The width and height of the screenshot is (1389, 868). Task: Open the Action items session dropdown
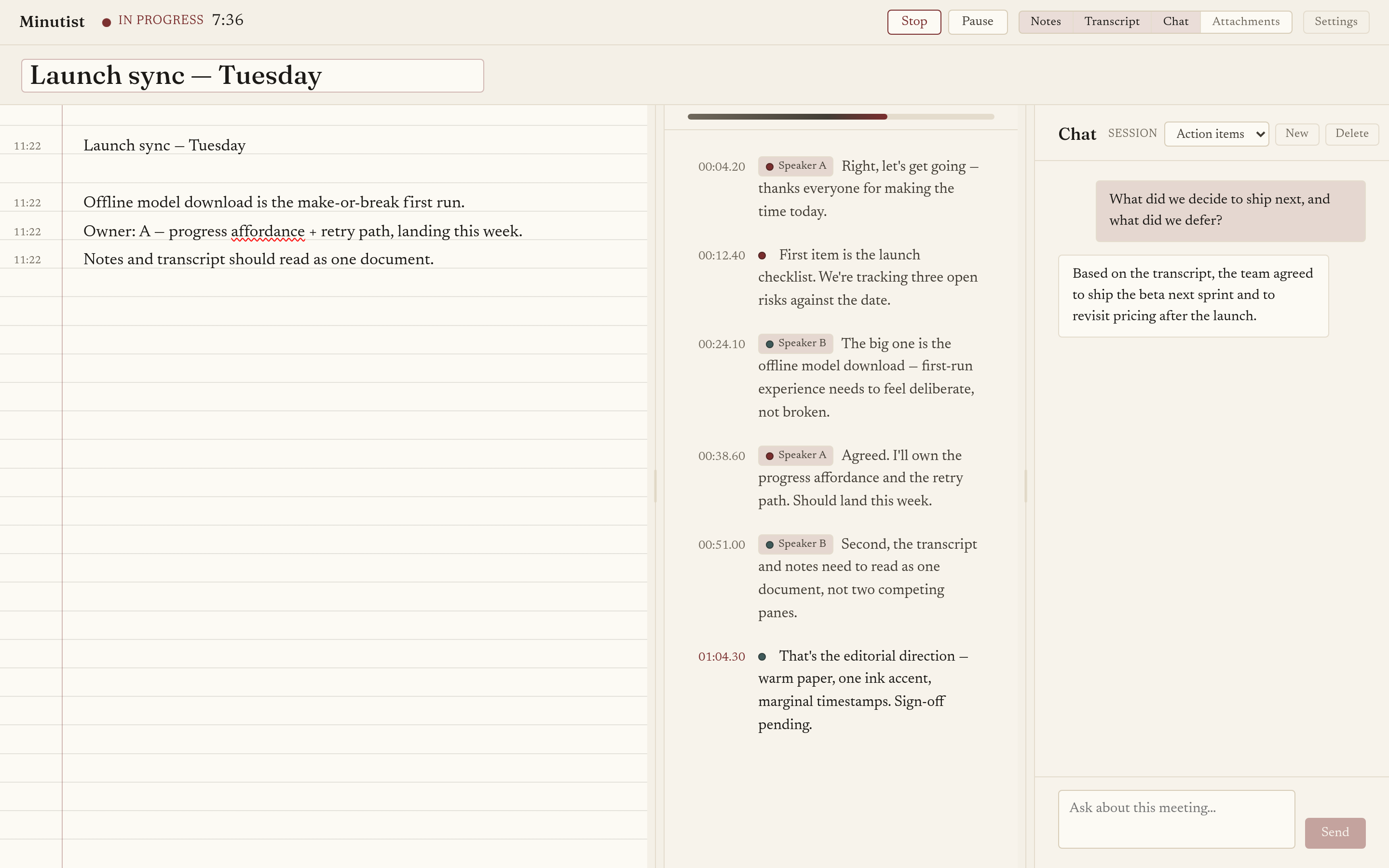1216,134
